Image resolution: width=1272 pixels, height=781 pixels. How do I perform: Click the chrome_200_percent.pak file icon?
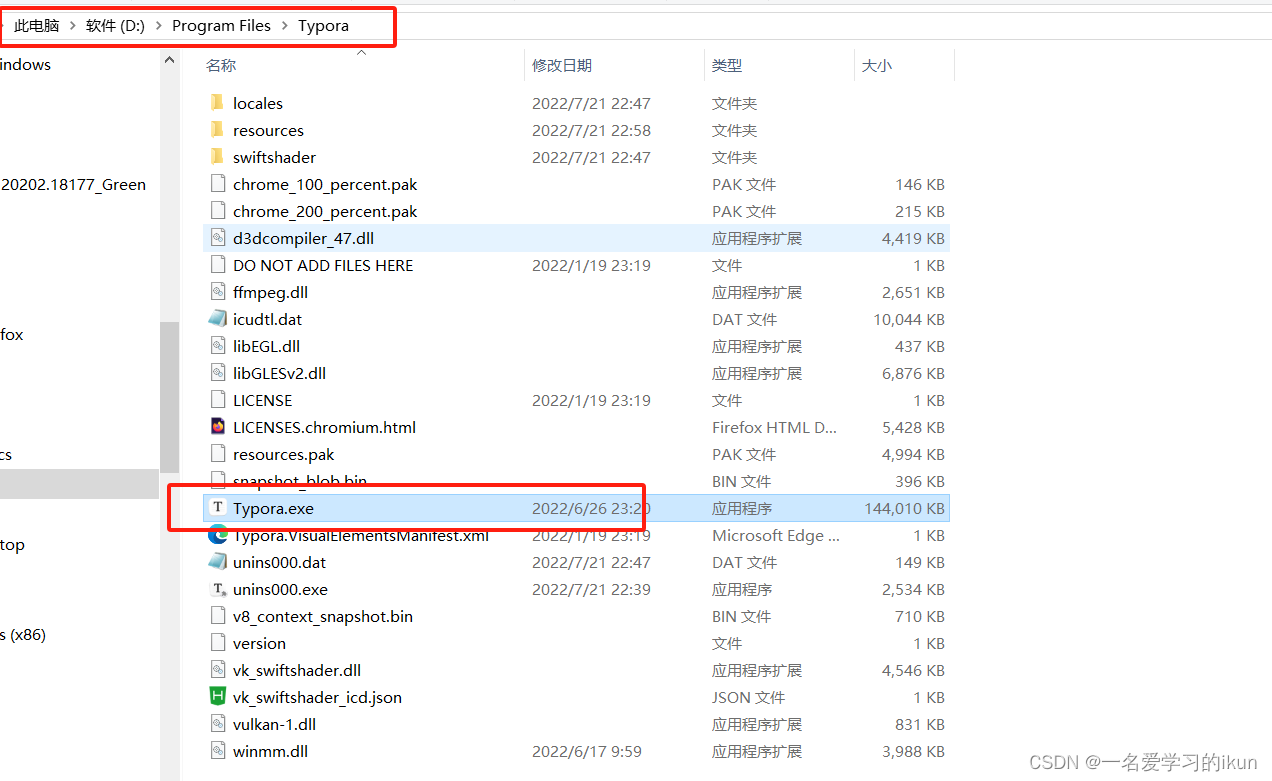[x=217, y=211]
